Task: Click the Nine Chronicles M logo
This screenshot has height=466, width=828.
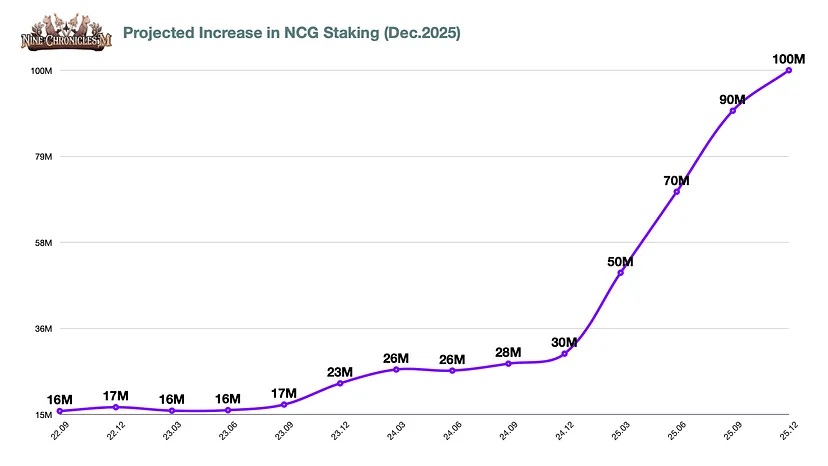Action: (x=67, y=32)
